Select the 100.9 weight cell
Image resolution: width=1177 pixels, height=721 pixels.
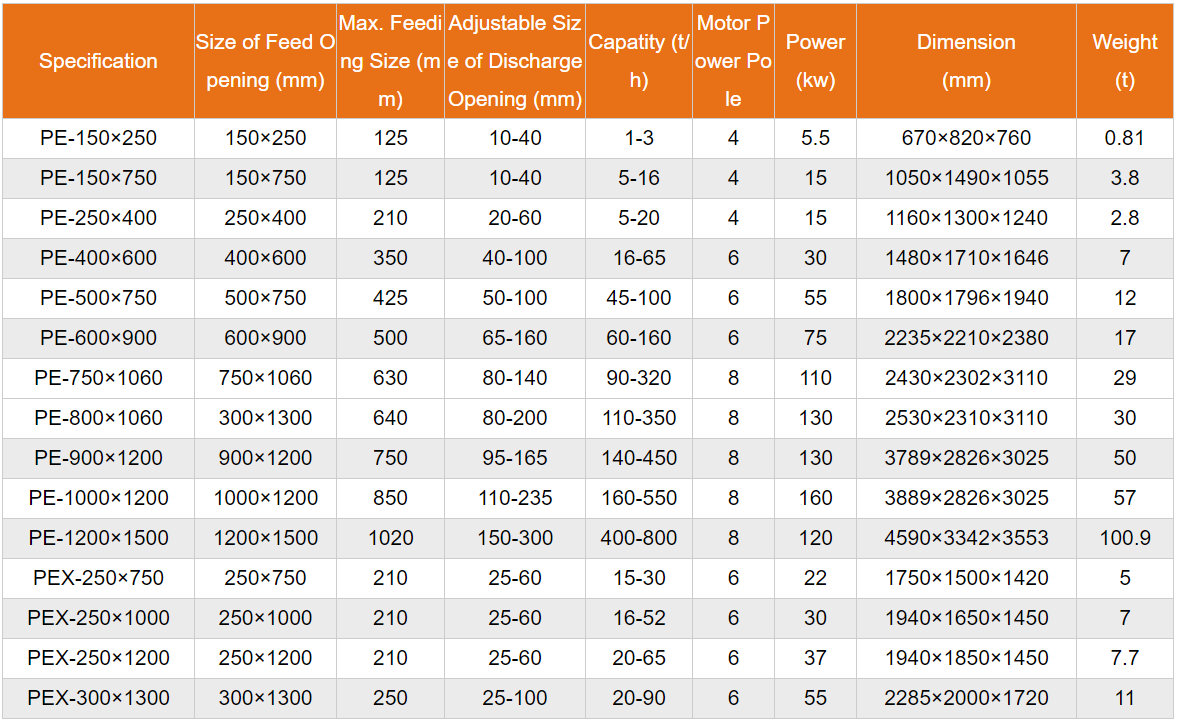tap(1125, 538)
